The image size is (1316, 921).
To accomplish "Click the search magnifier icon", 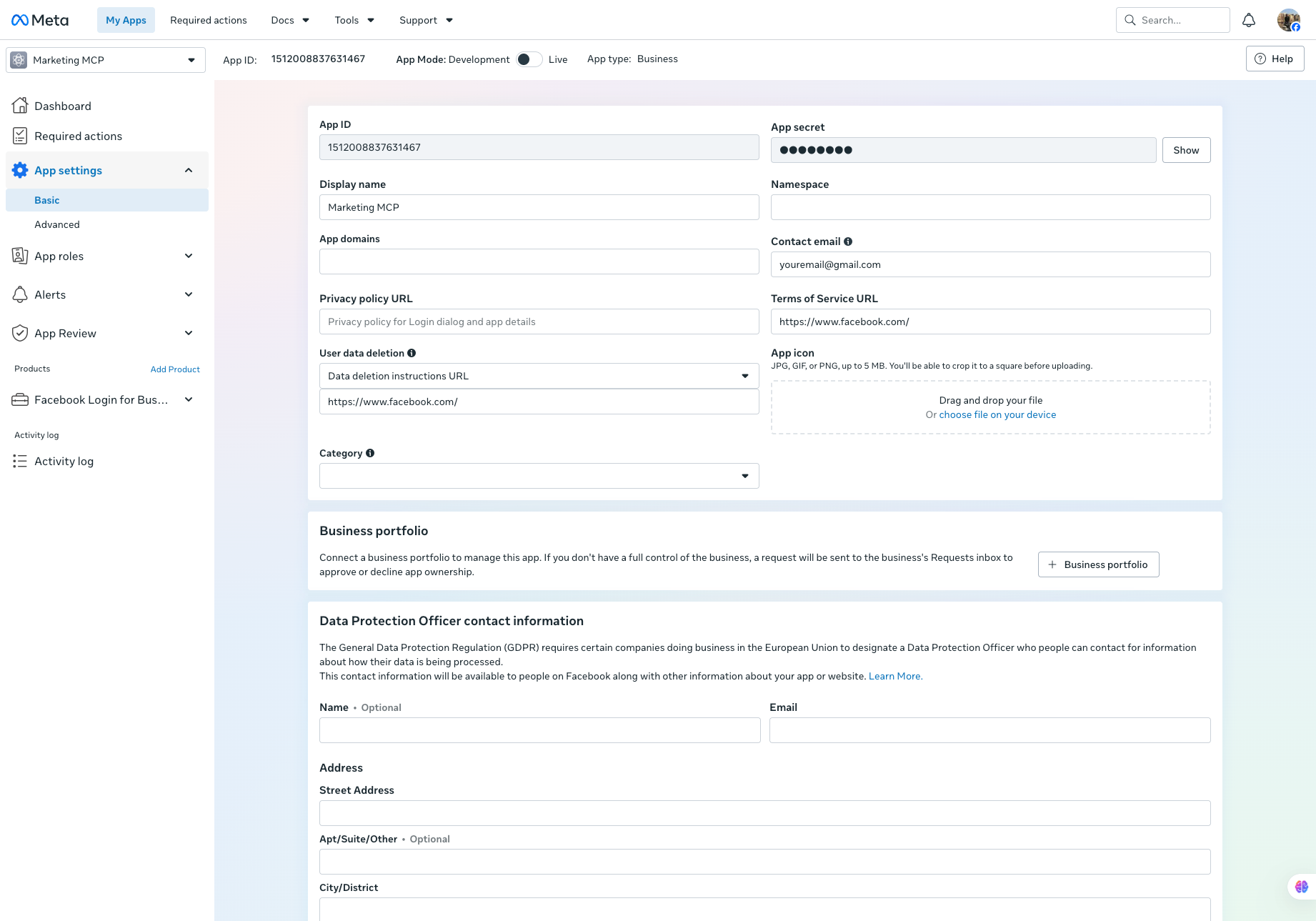I will click(1130, 20).
